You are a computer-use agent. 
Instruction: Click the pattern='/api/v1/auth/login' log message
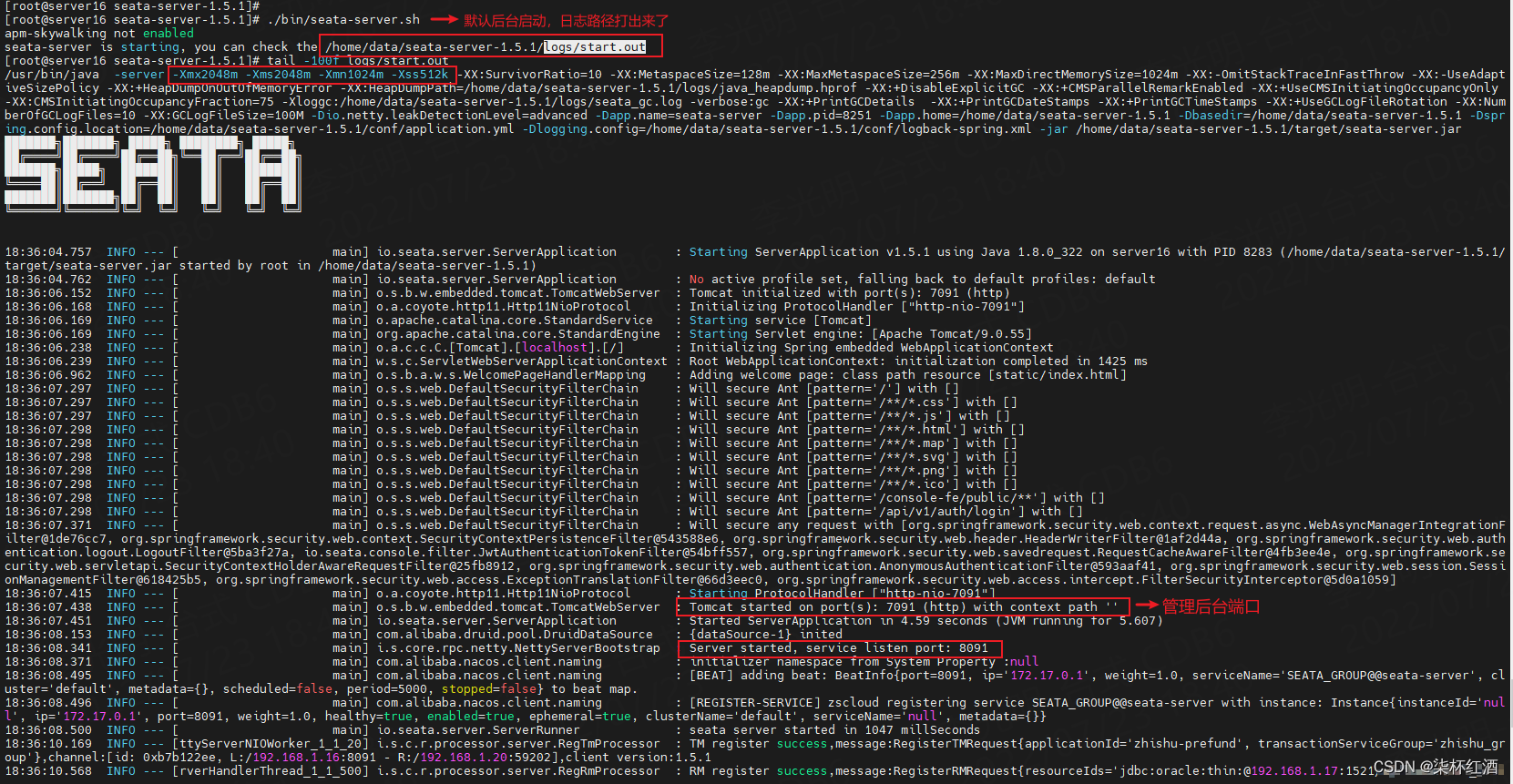[x=886, y=511]
